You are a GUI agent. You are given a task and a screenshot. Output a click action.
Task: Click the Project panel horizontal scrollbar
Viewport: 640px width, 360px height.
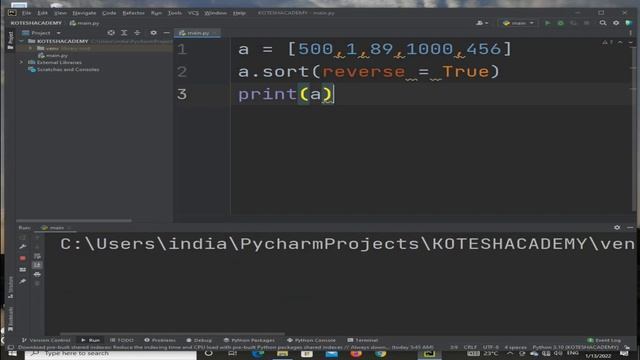tap(74, 220)
